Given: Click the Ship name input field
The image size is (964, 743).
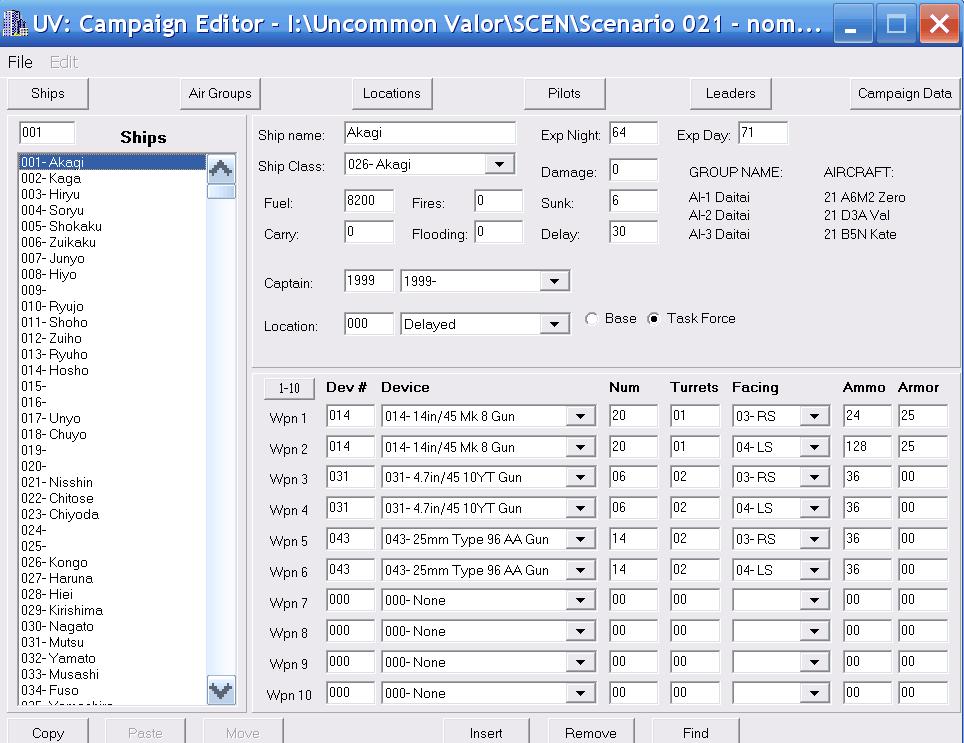Looking at the screenshot, I should pos(430,133).
